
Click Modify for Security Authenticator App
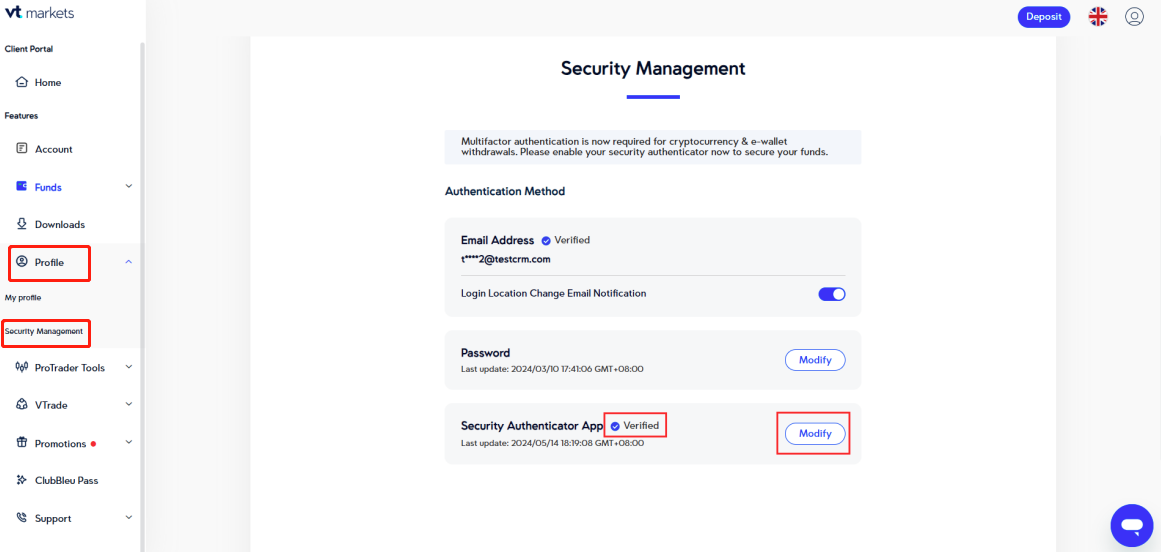[815, 433]
